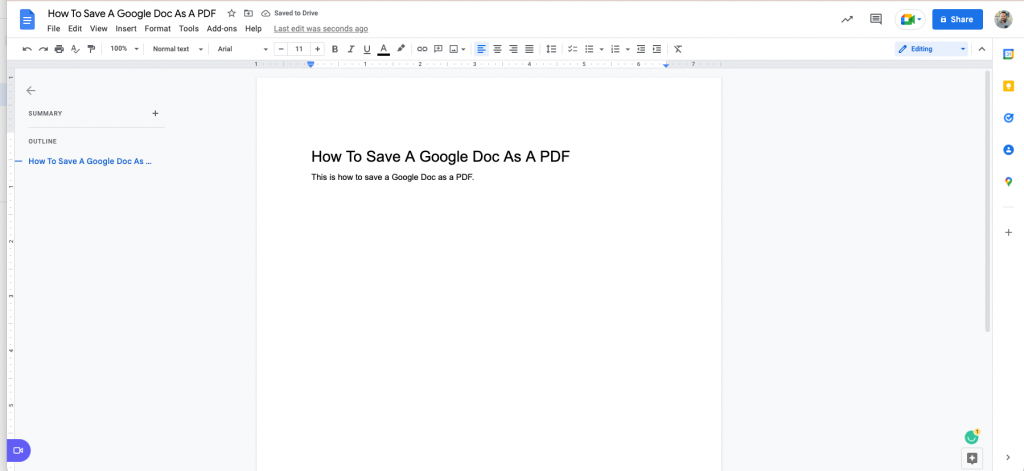Toggle Italic formatting

pos(351,49)
